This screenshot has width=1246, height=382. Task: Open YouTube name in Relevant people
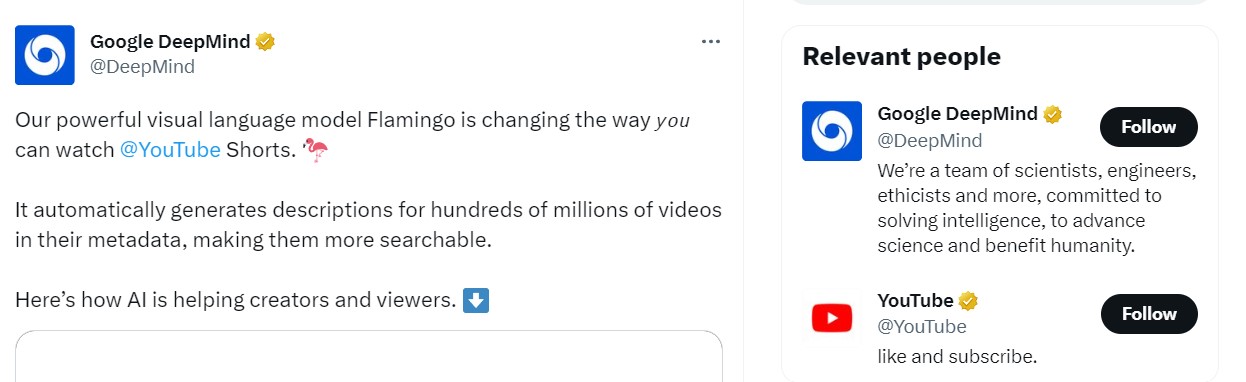[x=915, y=301]
